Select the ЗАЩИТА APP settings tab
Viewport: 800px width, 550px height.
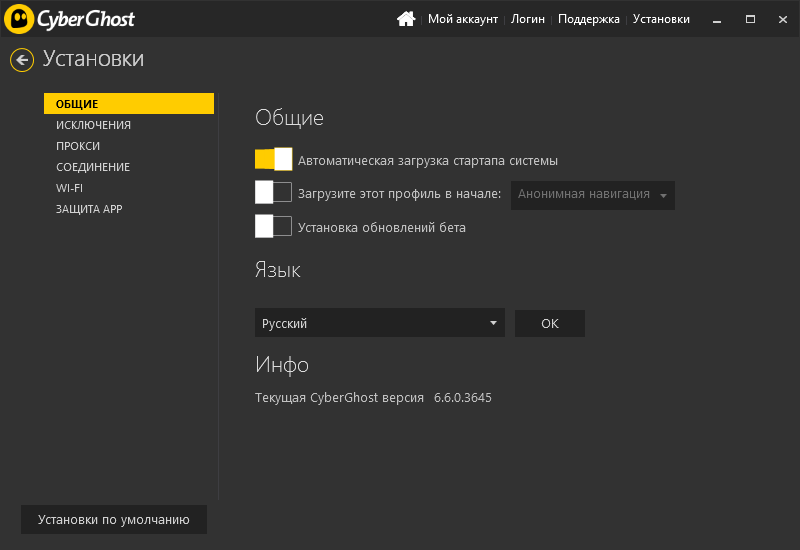[x=89, y=209]
